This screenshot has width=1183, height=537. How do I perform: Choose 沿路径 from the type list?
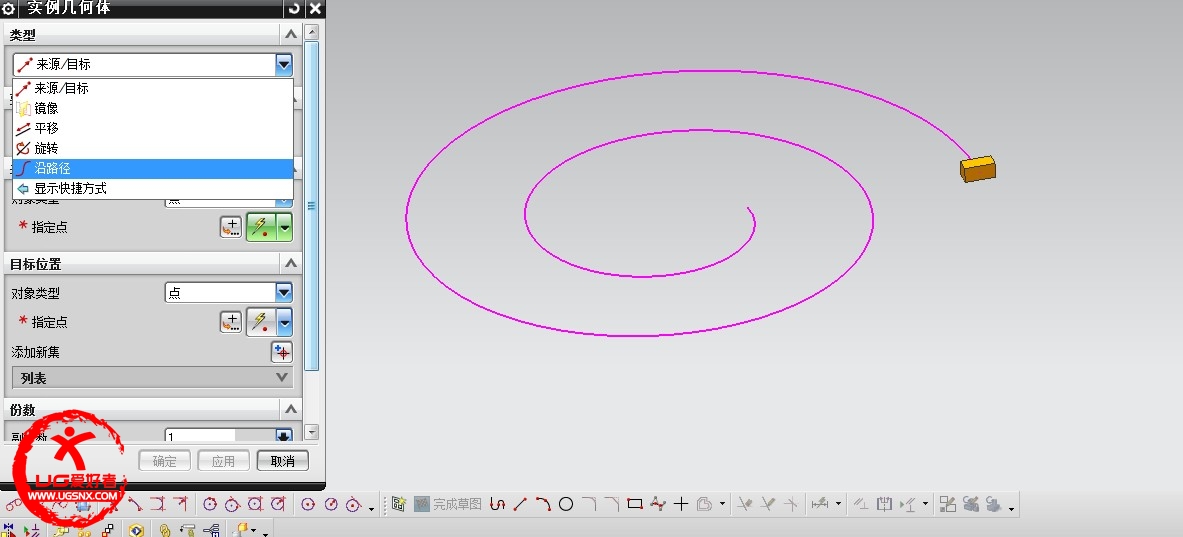point(152,169)
